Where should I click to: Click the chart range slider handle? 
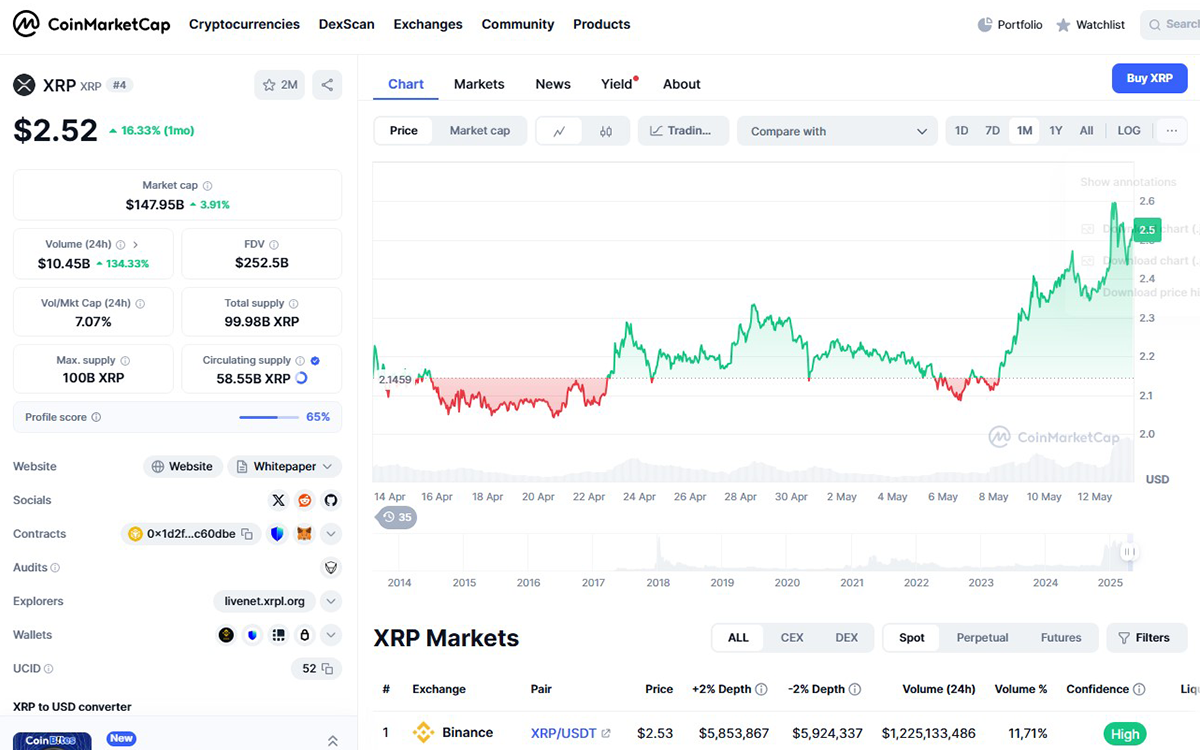point(1130,551)
